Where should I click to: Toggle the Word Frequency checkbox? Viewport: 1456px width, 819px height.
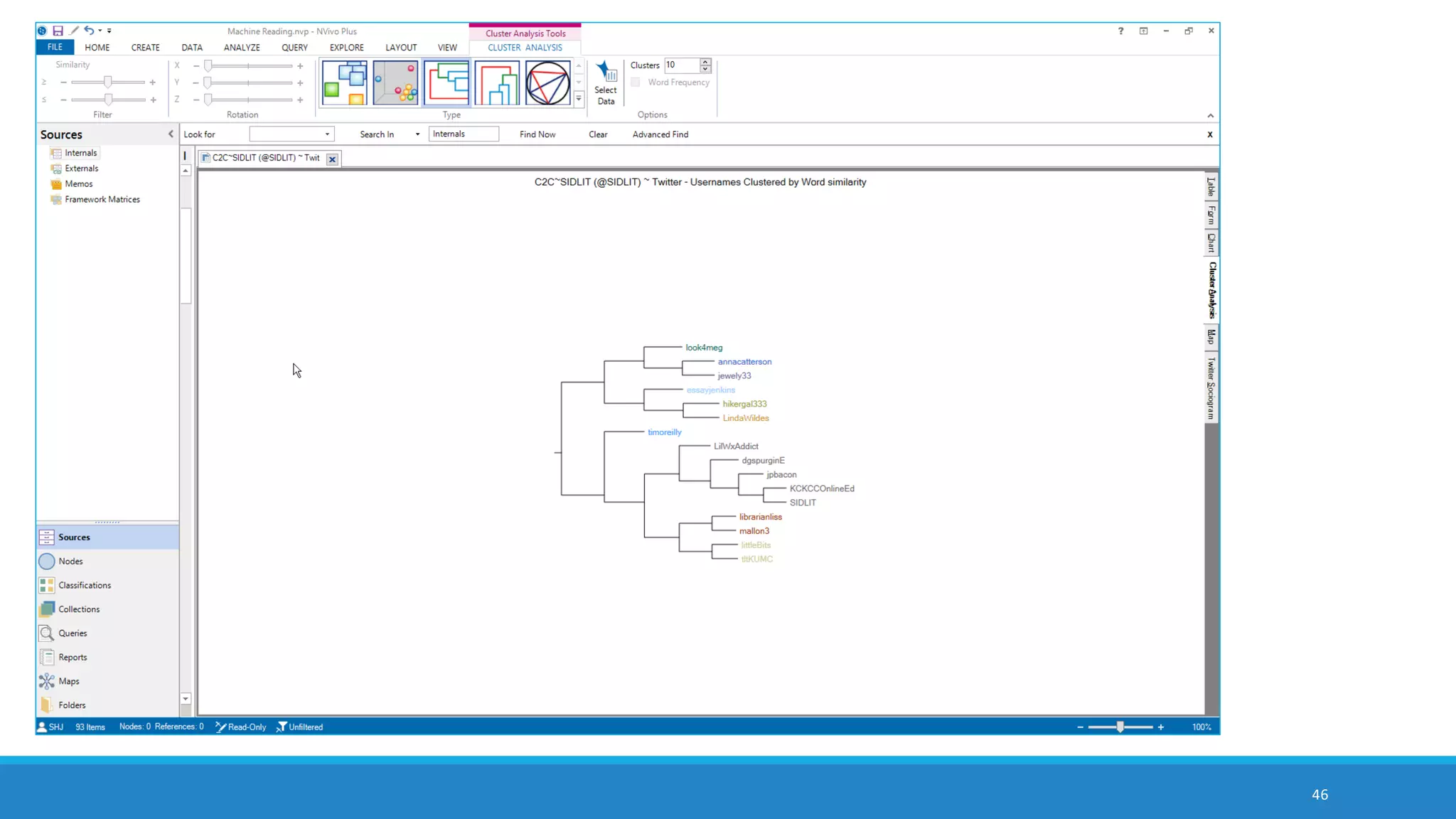[636, 82]
